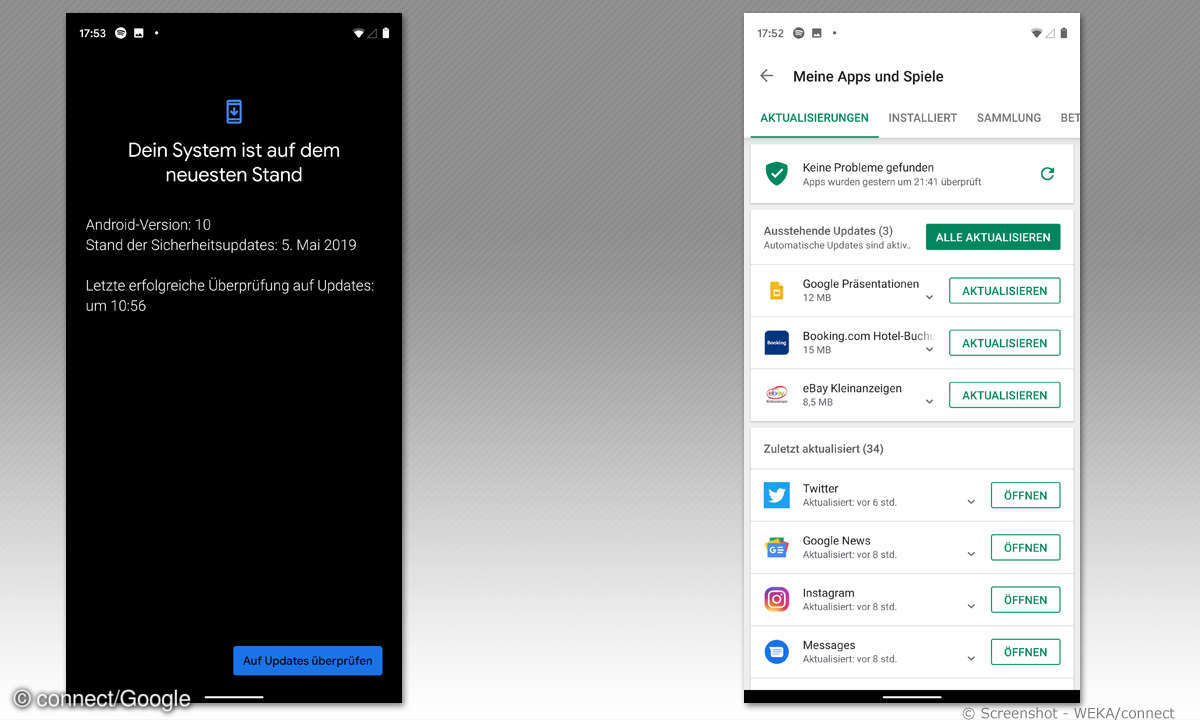Screen dimensions: 1200x720
Task: Tap the back arrow in Meine Apps und Spiele
Action: tap(767, 76)
